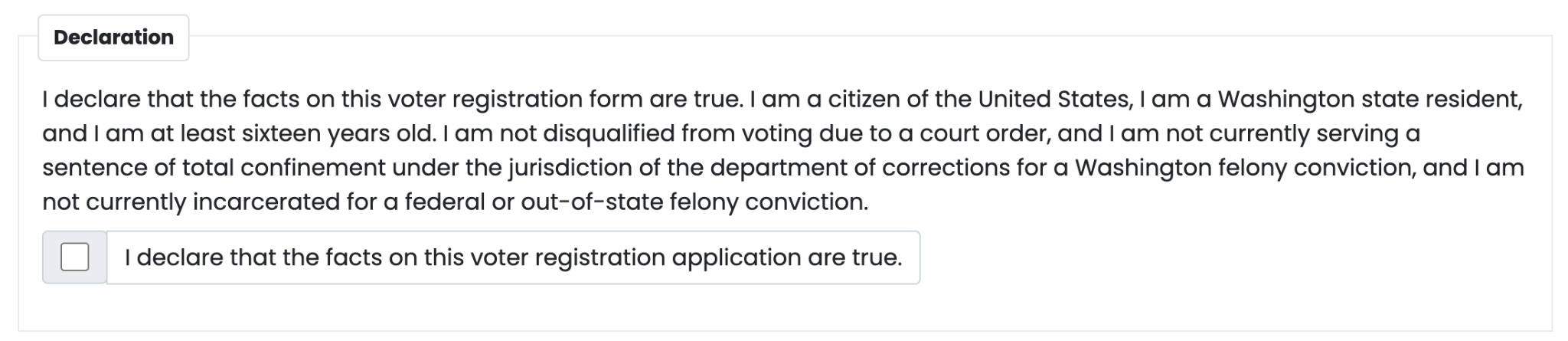Click the Declaration section heading
The height and width of the screenshot is (341, 1568).
point(113,38)
